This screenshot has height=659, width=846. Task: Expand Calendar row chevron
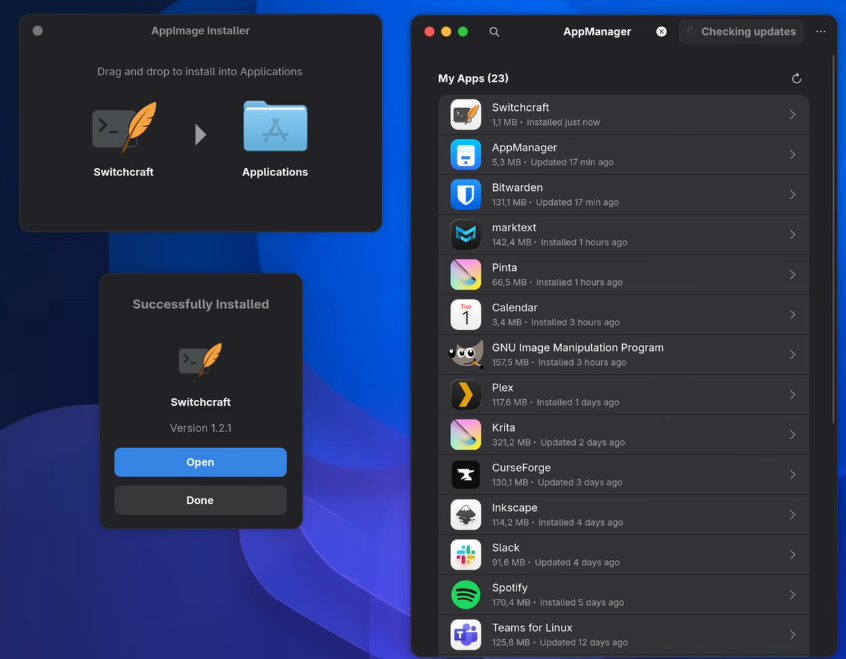tap(793, 315)
